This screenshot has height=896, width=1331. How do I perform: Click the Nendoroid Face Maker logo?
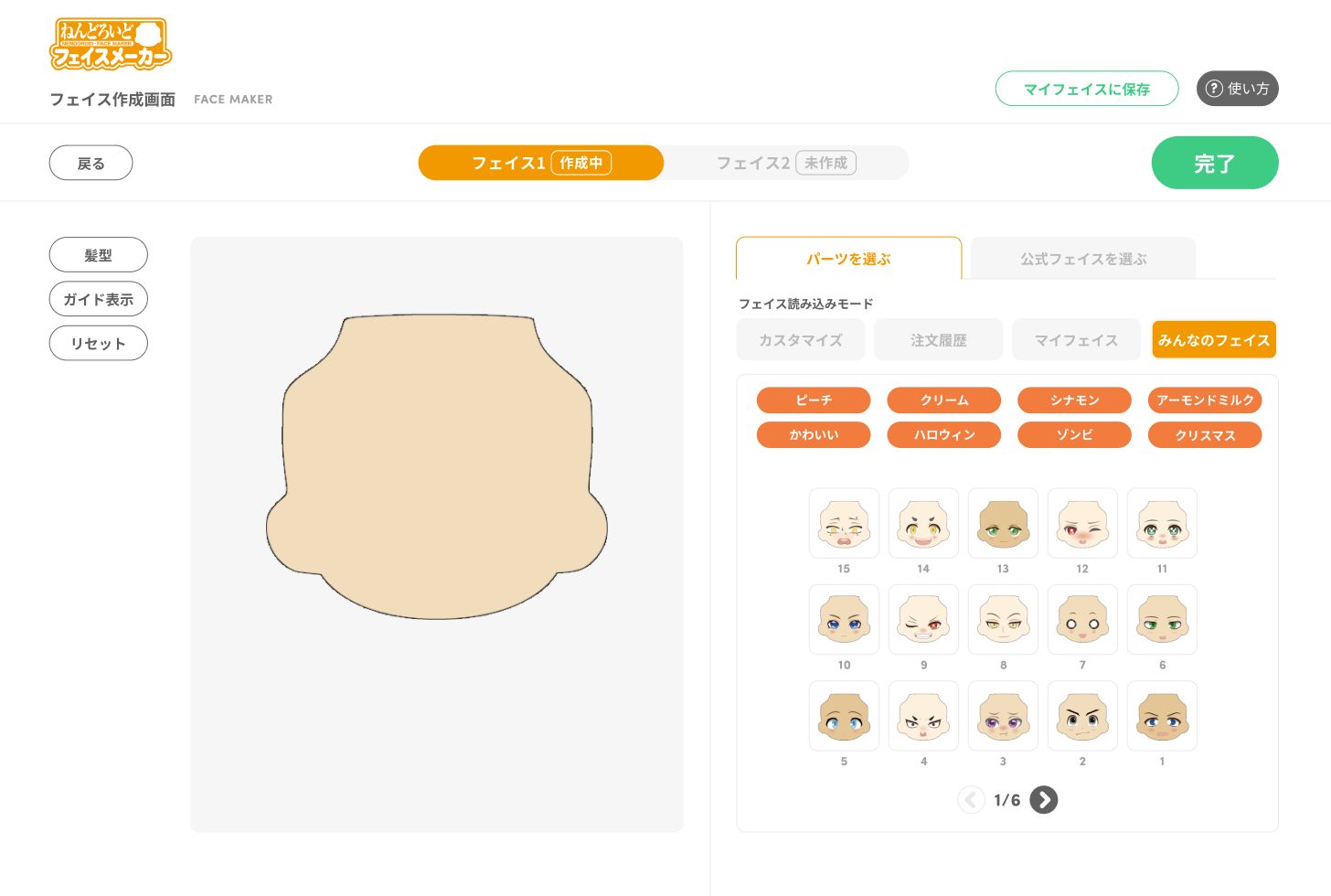coord(110,43)
